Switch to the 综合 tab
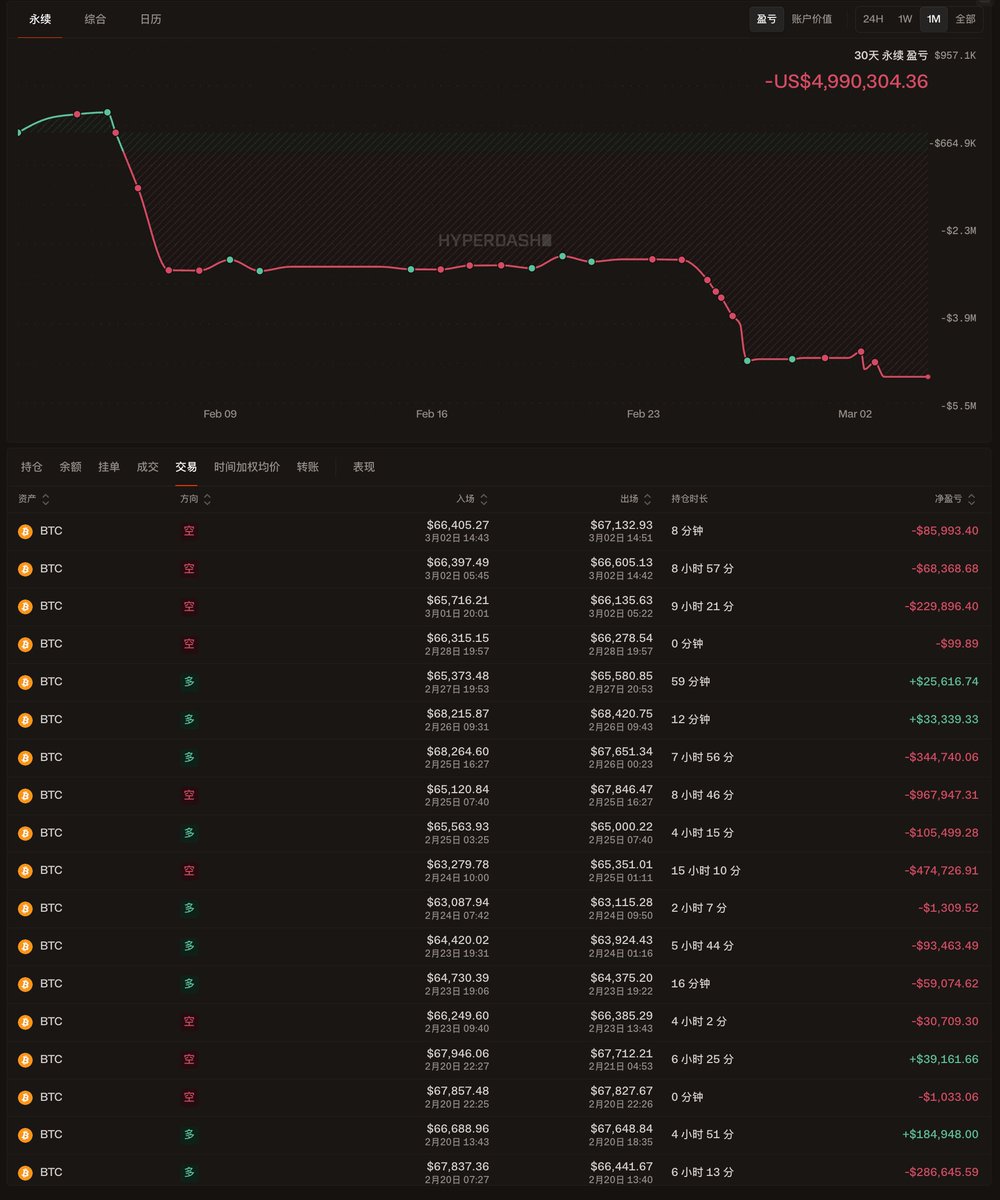Screen dimensions: 1000x1200 96,19
